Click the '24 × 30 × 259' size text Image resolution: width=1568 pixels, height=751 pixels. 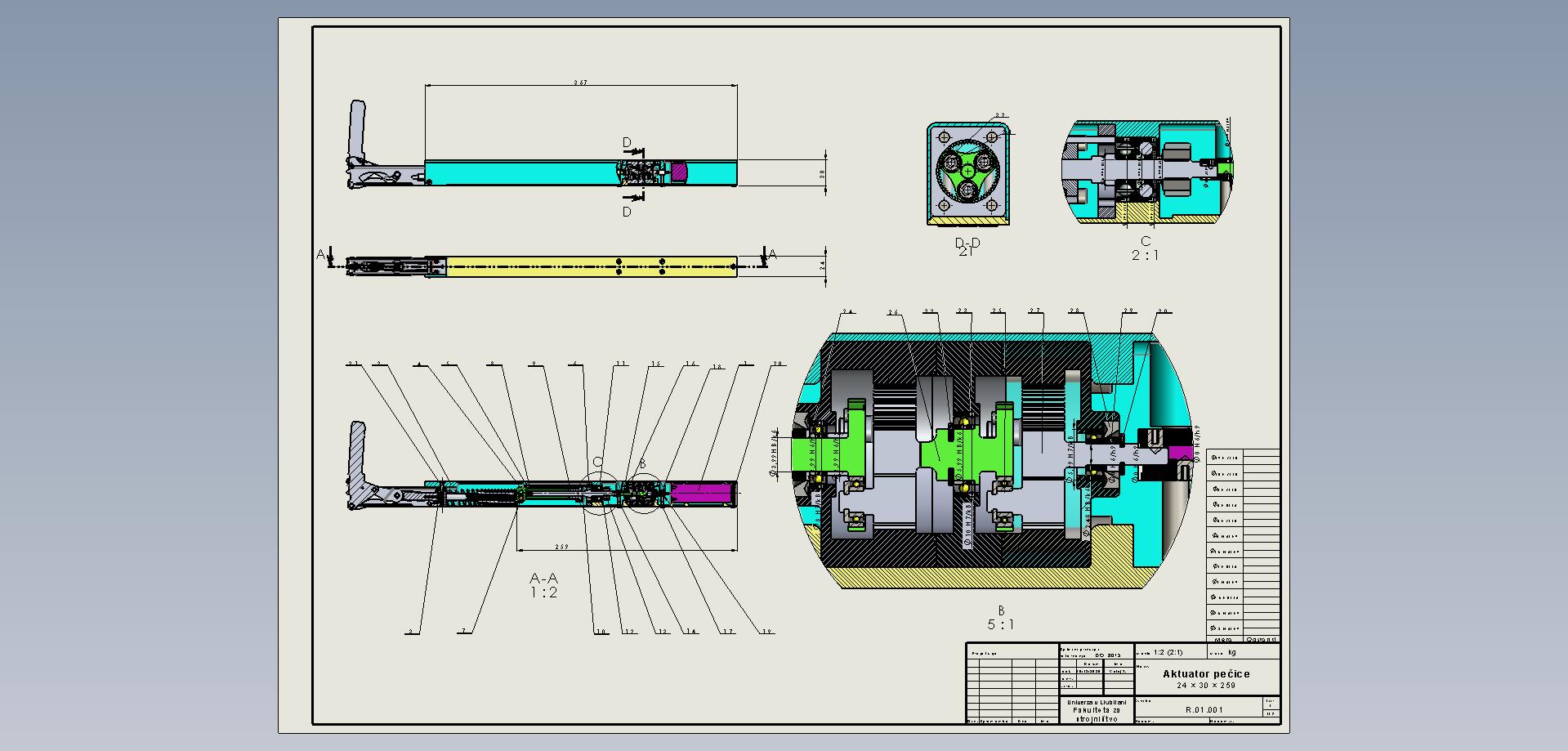click(1206, 686)
